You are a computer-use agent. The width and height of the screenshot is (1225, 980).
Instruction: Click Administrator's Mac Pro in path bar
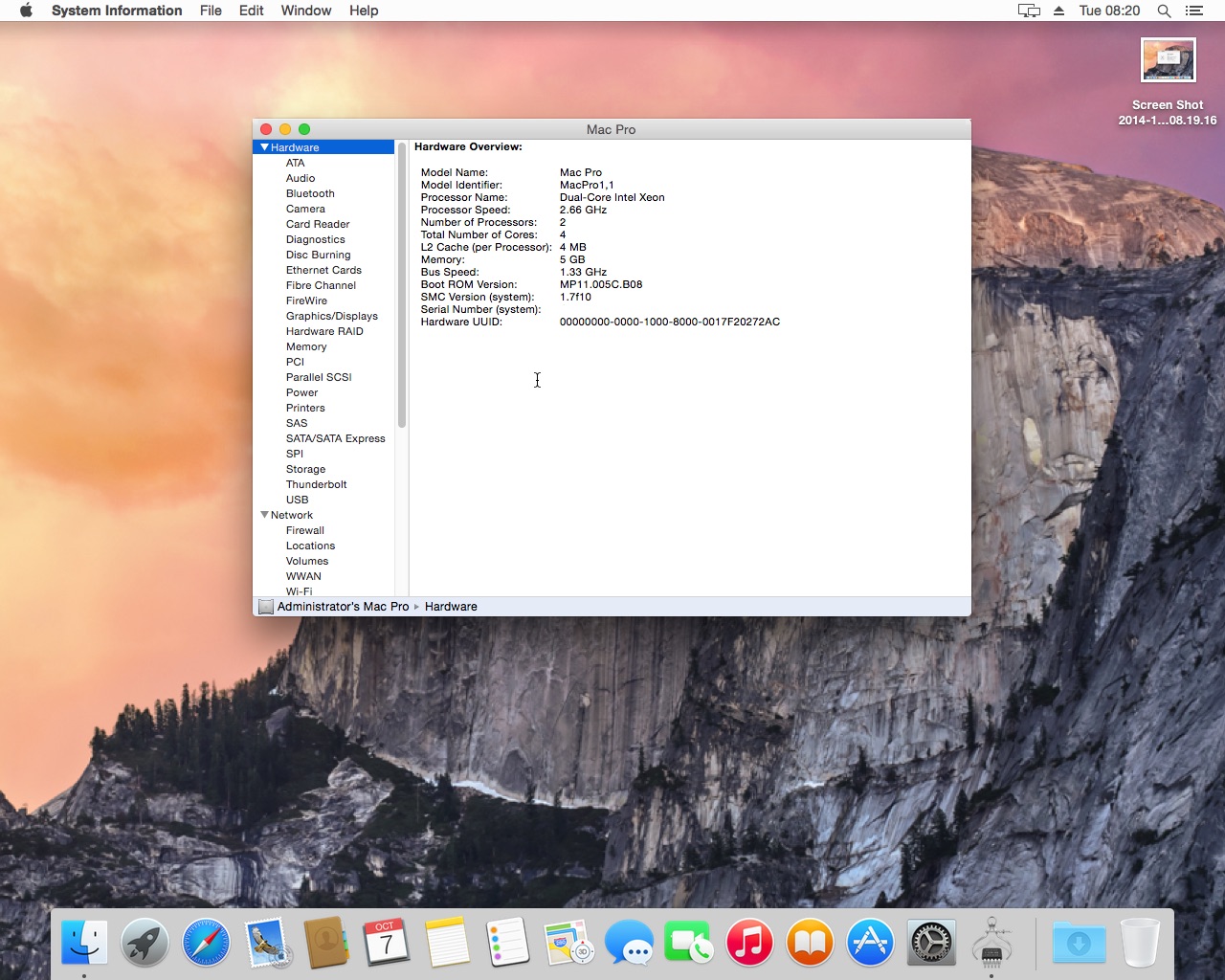343,607
